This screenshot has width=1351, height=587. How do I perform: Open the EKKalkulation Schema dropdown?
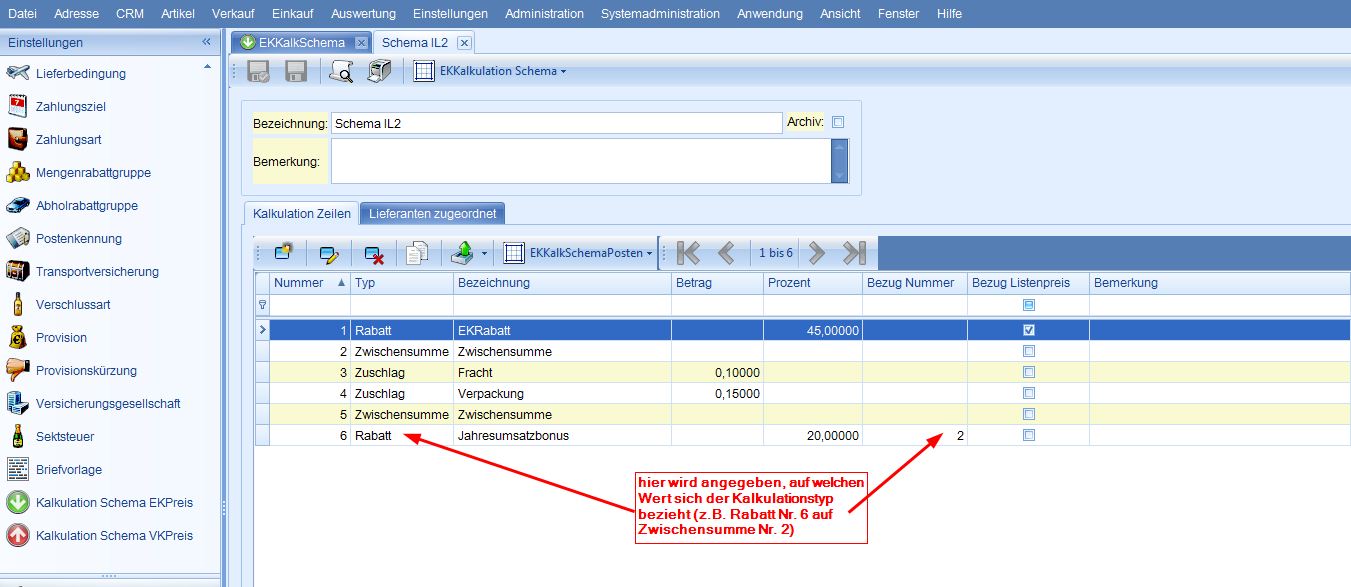[564, 72]
